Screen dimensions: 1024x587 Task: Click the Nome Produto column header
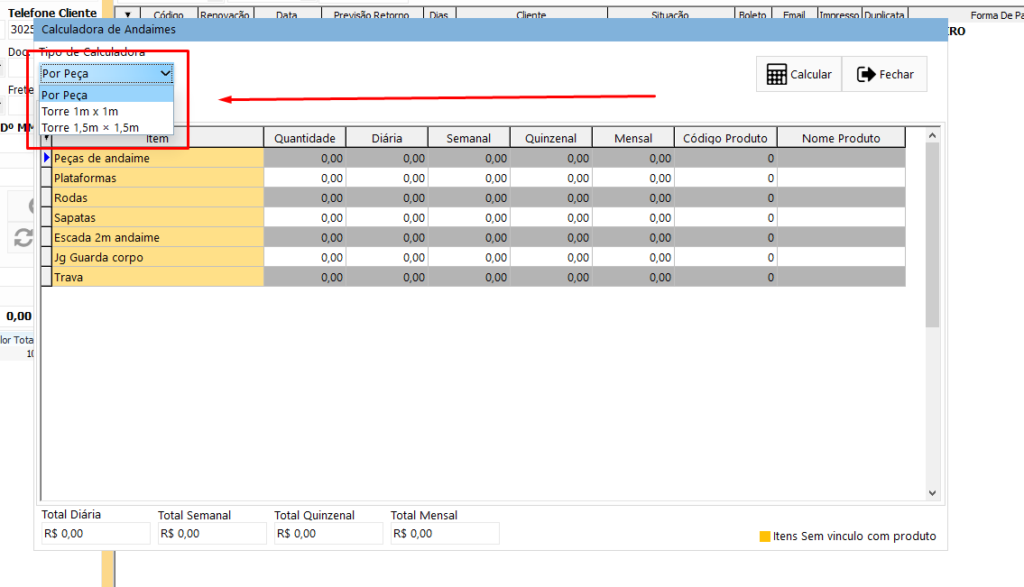coord(841,138)
